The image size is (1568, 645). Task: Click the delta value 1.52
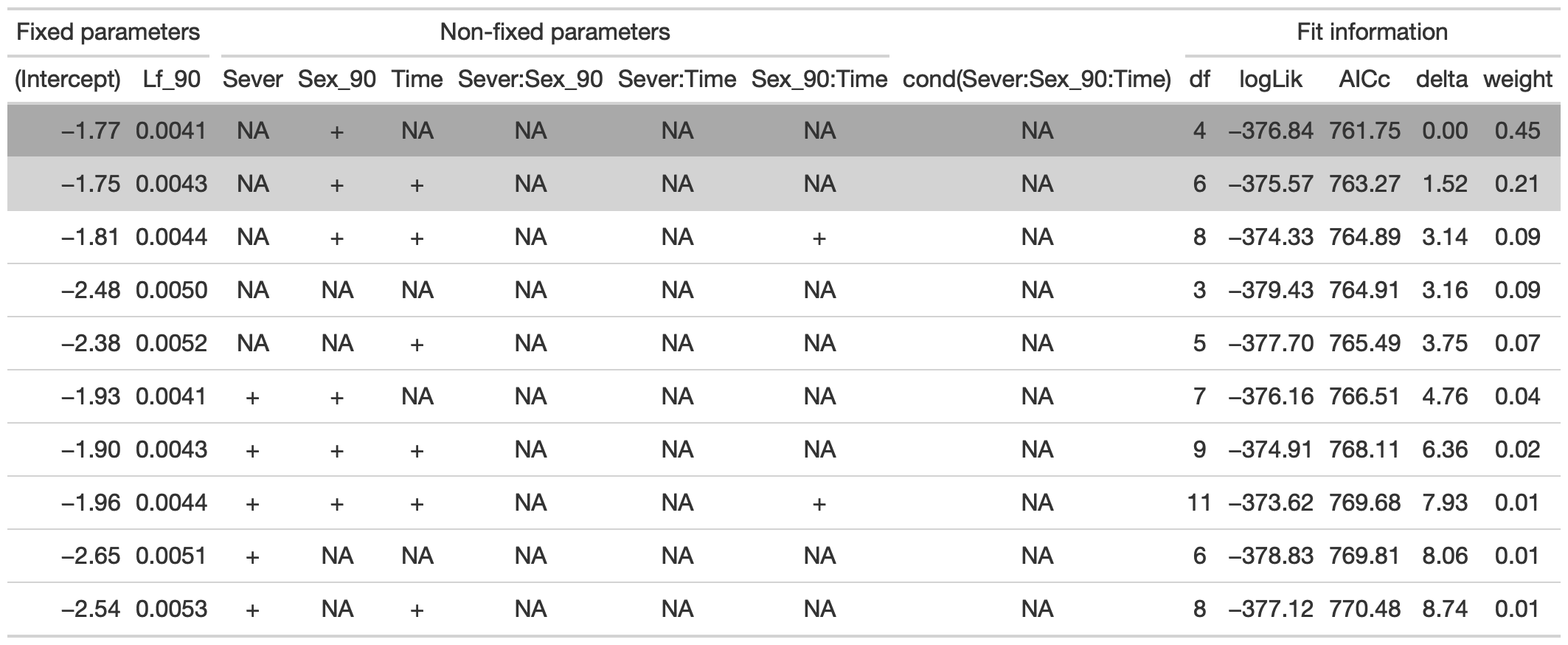tap(1445, 184)
